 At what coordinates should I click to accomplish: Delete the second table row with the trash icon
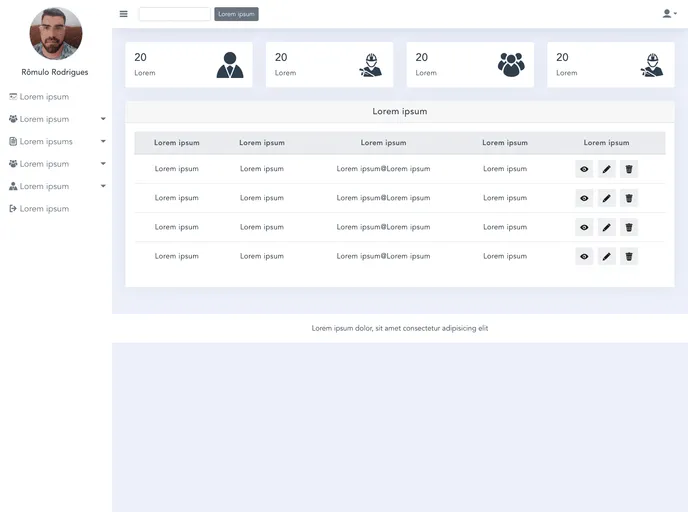coord(629,198)
